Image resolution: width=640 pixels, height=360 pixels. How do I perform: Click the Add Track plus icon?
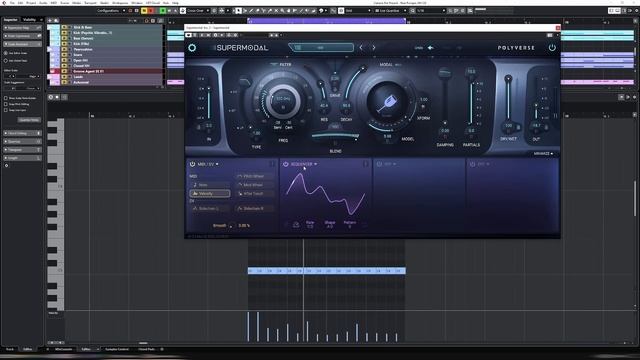tap(50, 20)
